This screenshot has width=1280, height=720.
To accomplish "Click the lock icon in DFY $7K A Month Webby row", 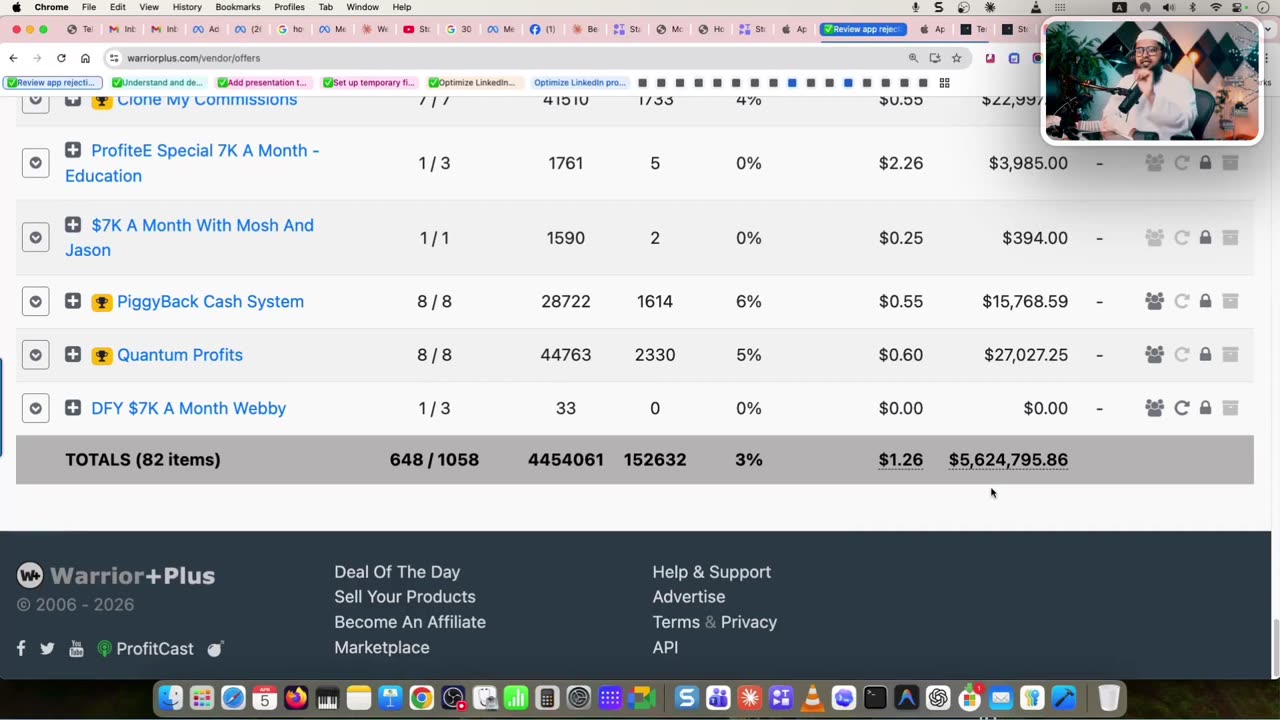I will pos(1205,408).
